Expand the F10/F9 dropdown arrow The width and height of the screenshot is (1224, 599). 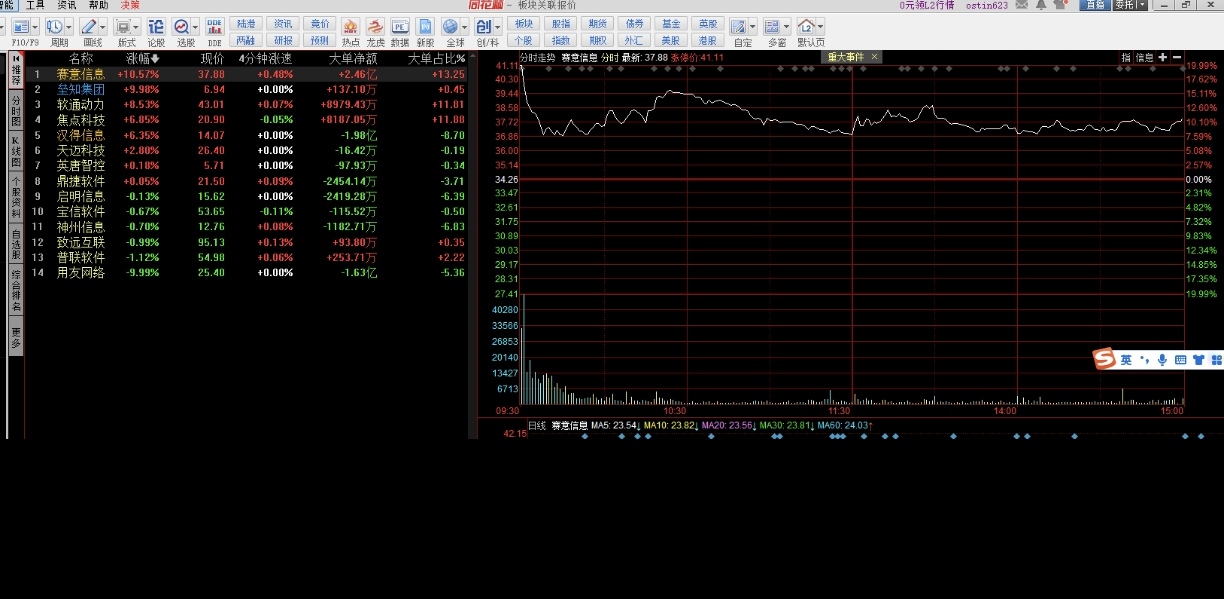pyautogui.click(x=35, y=26)
